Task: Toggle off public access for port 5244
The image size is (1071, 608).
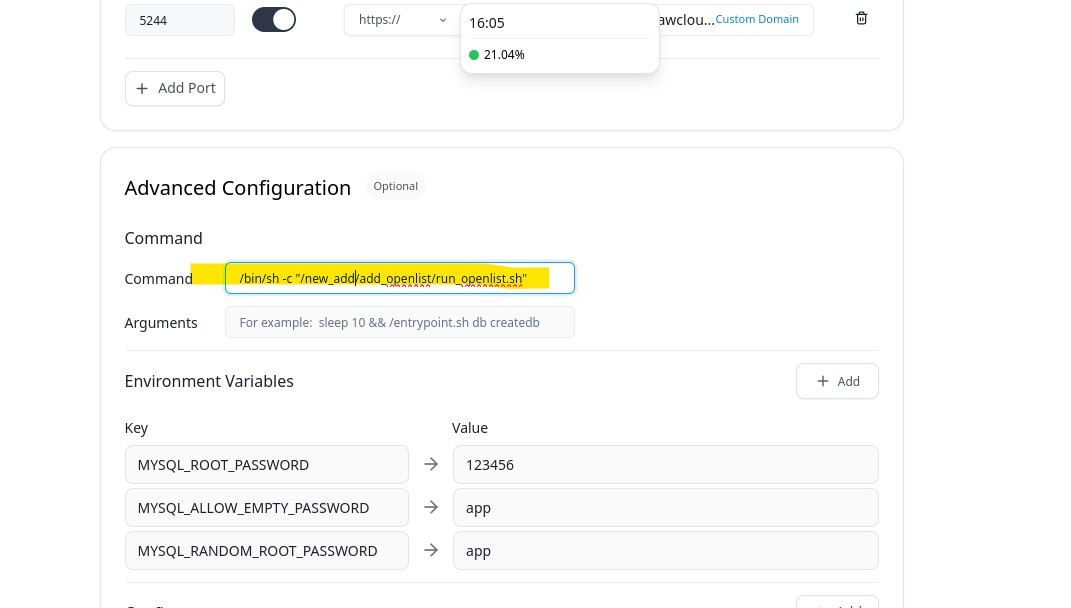Action: [273, 19]
